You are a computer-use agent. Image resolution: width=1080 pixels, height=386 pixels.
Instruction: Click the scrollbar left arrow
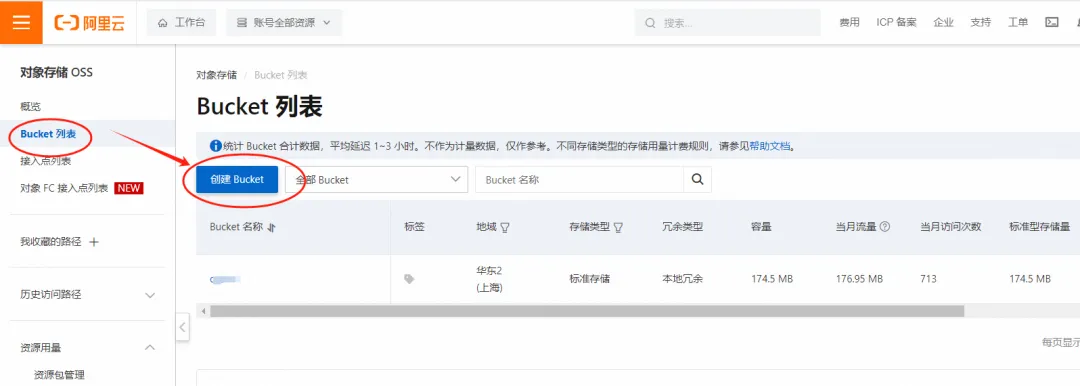pos(203,312)
